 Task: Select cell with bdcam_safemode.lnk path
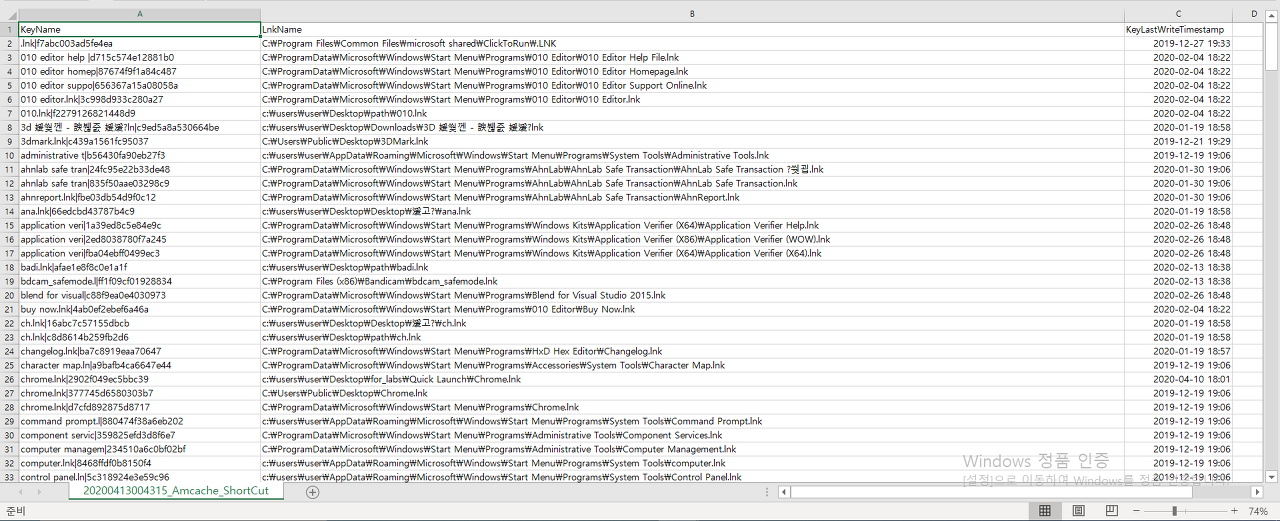click(692, 282)
